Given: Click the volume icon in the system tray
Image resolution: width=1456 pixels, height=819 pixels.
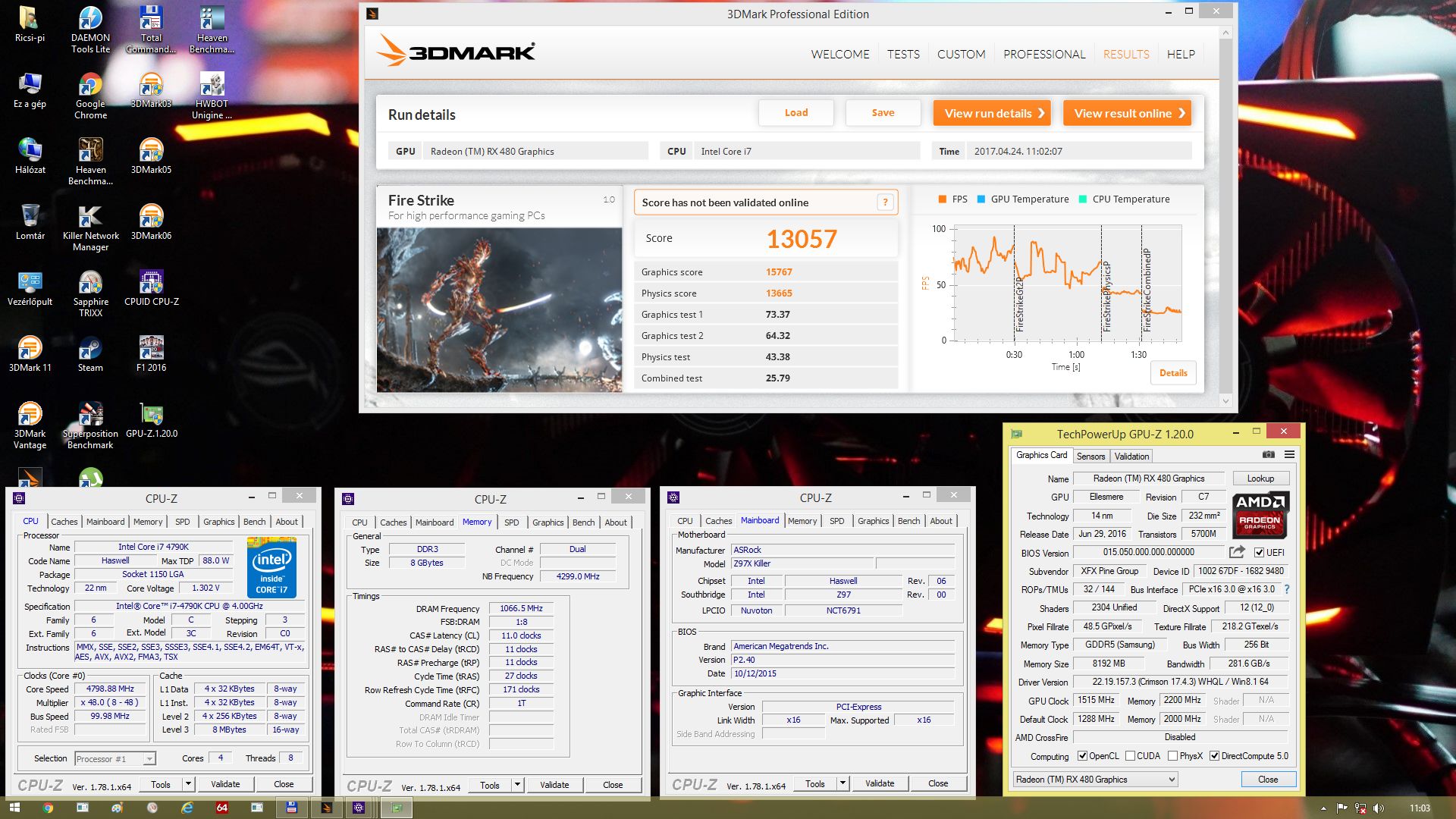Looking at the screenshot, I should click(1378, 808).
